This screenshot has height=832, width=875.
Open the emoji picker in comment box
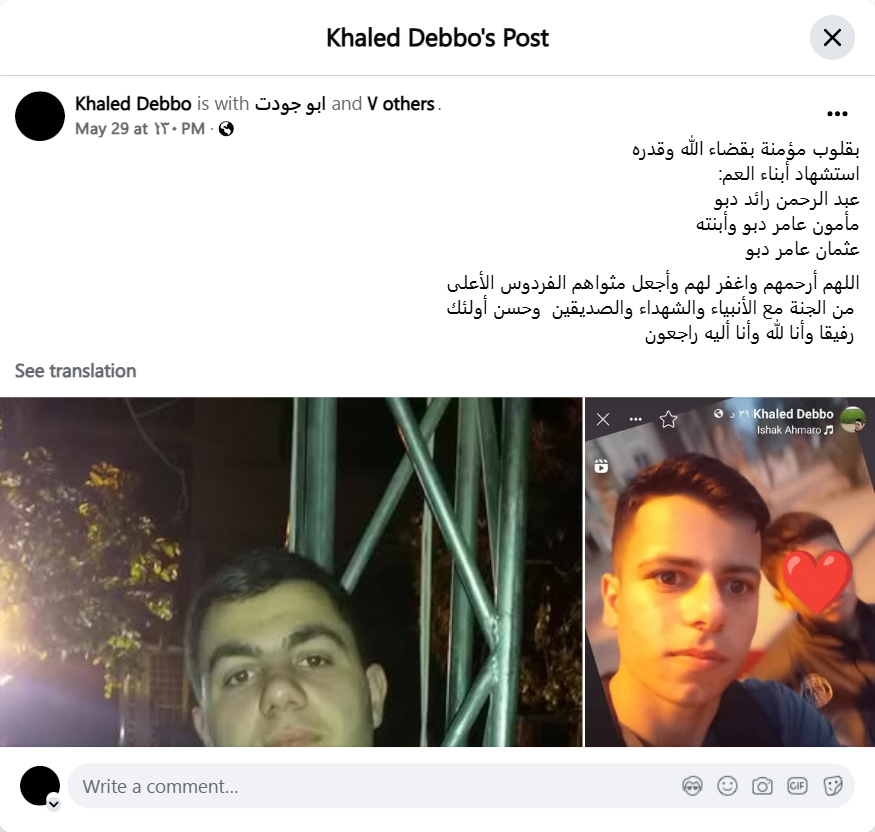point(727,786)
